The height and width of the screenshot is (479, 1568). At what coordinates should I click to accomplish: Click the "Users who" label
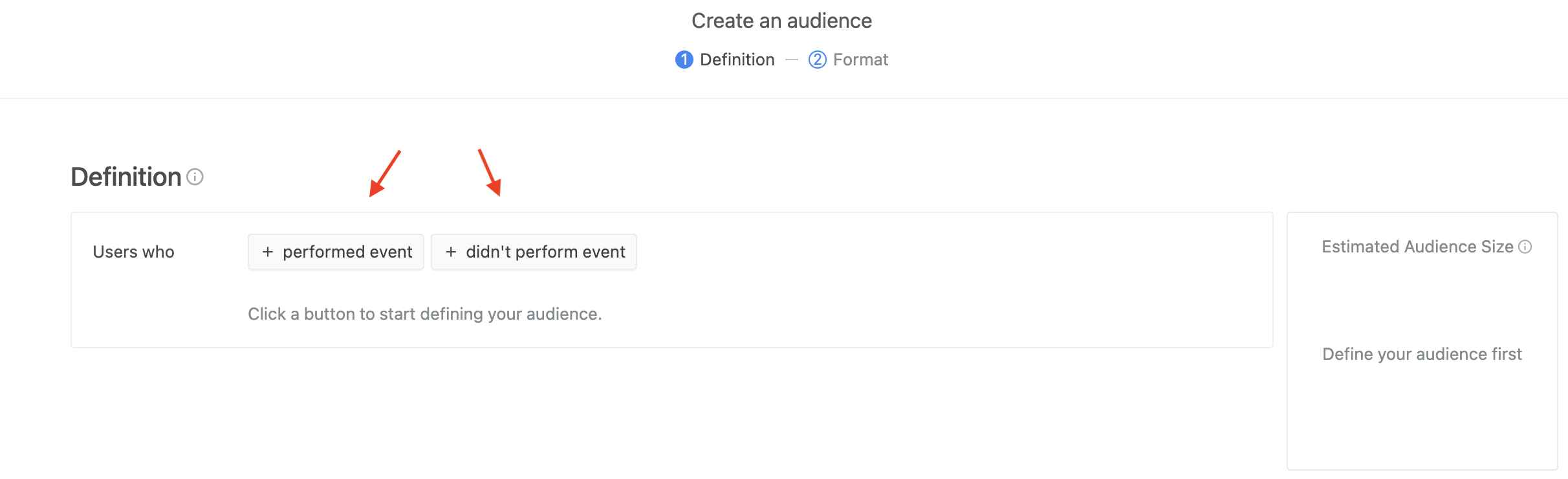click(x=133, y=252)
